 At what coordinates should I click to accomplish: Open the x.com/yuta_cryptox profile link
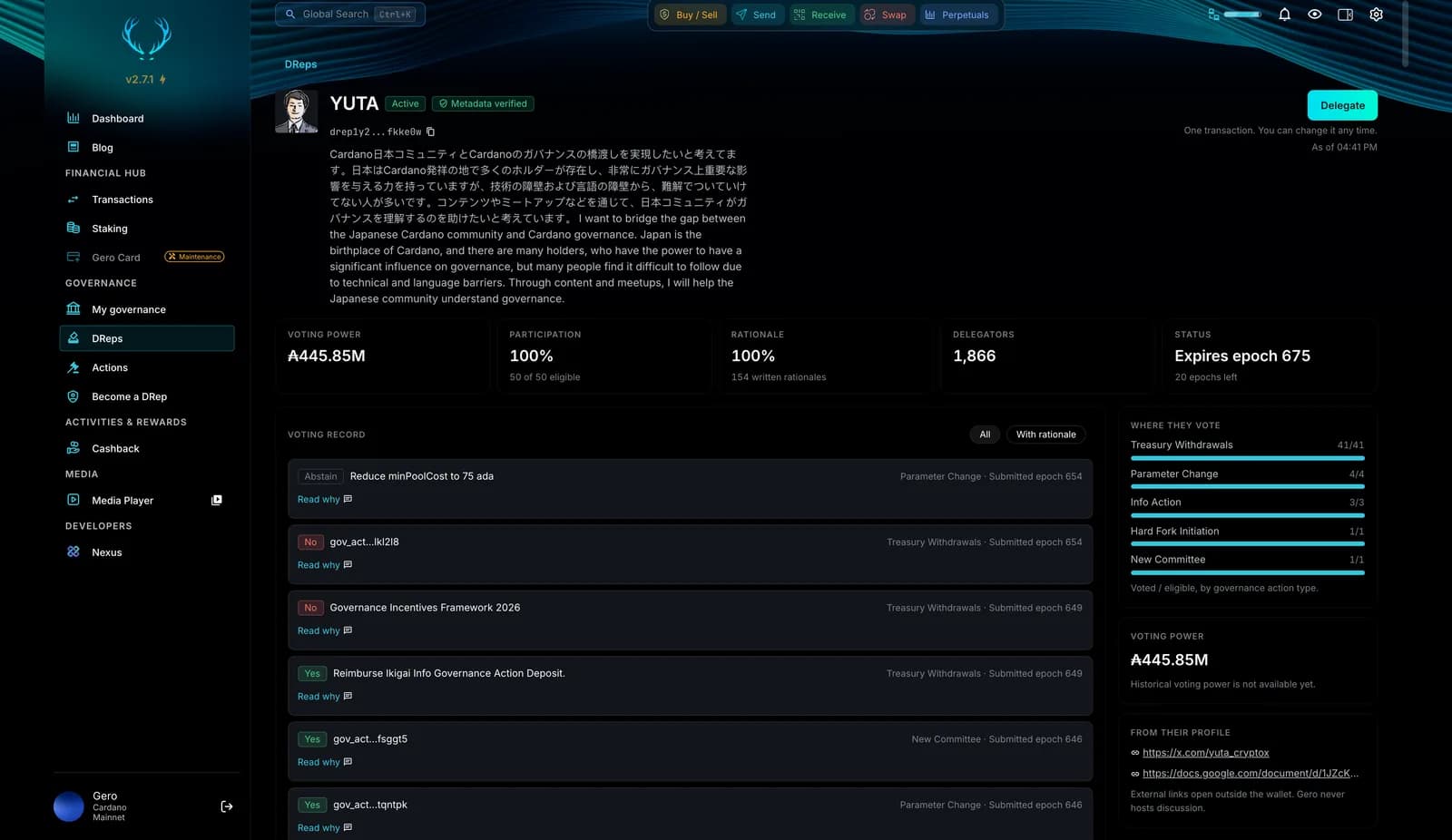pos(1205,753)
